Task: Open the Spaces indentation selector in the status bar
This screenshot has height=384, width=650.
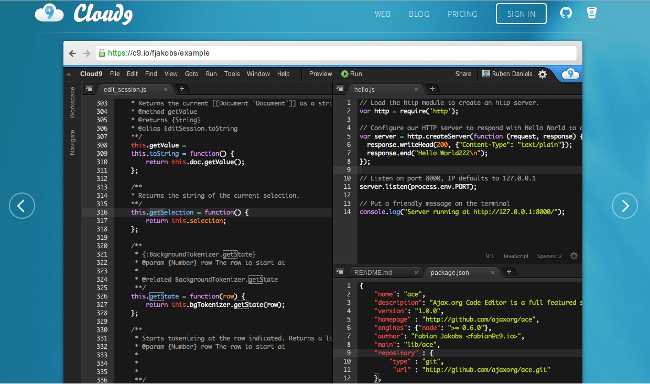Action: click(549, 256)
